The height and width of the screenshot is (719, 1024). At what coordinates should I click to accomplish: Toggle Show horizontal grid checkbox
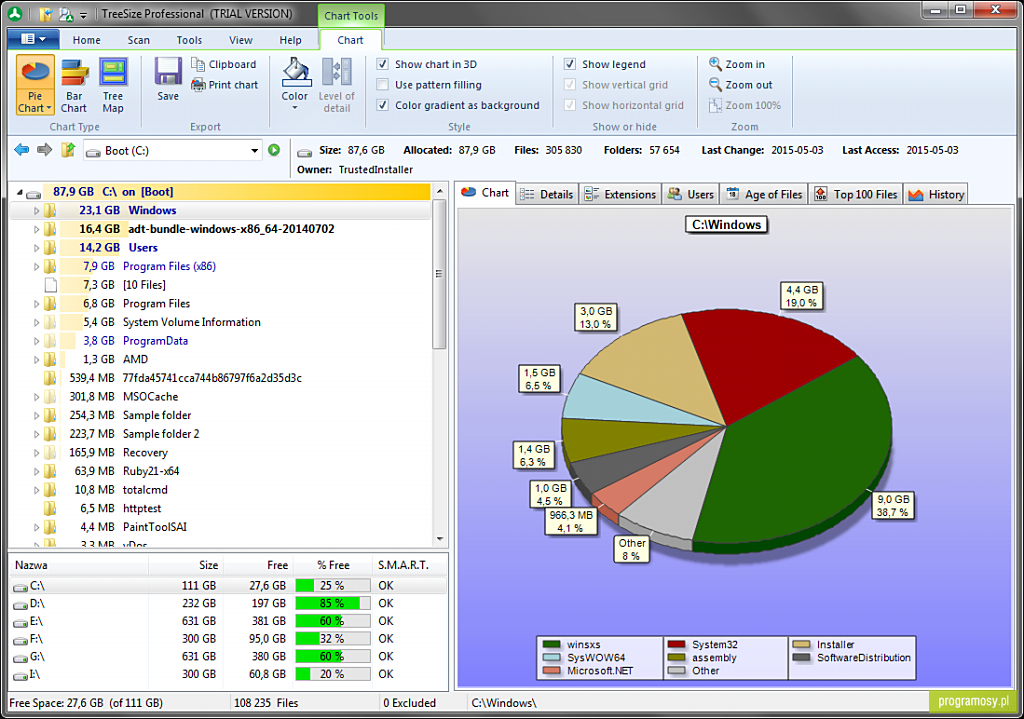(570, 105)
